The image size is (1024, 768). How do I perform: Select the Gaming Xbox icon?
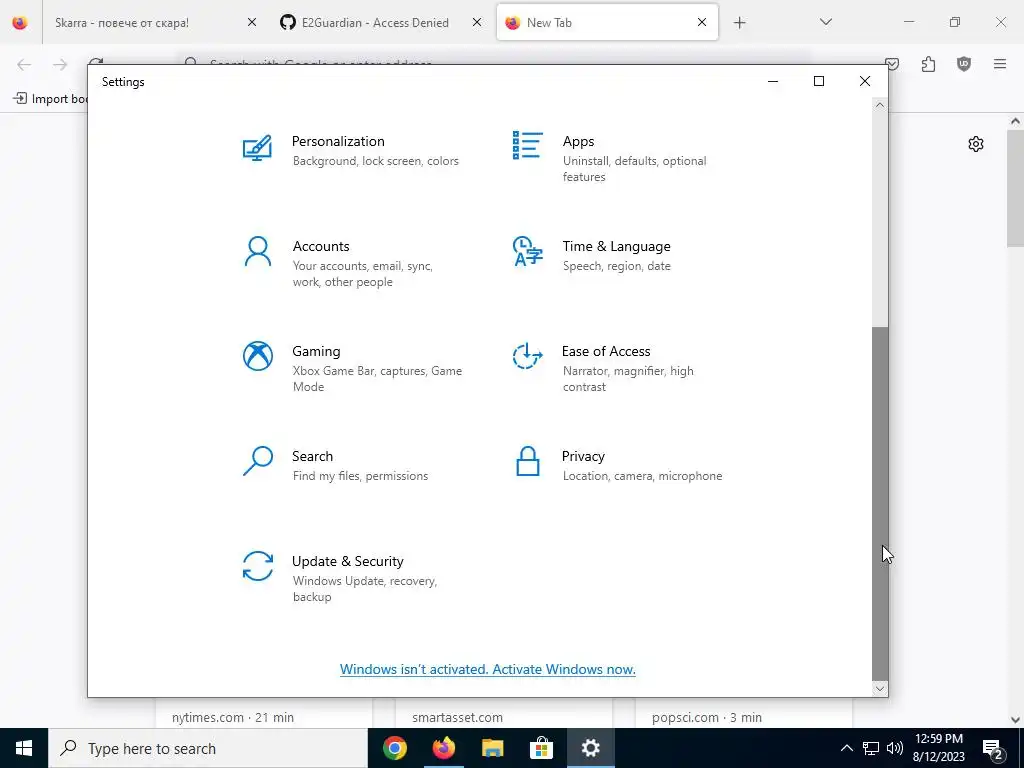click(258, 356)
